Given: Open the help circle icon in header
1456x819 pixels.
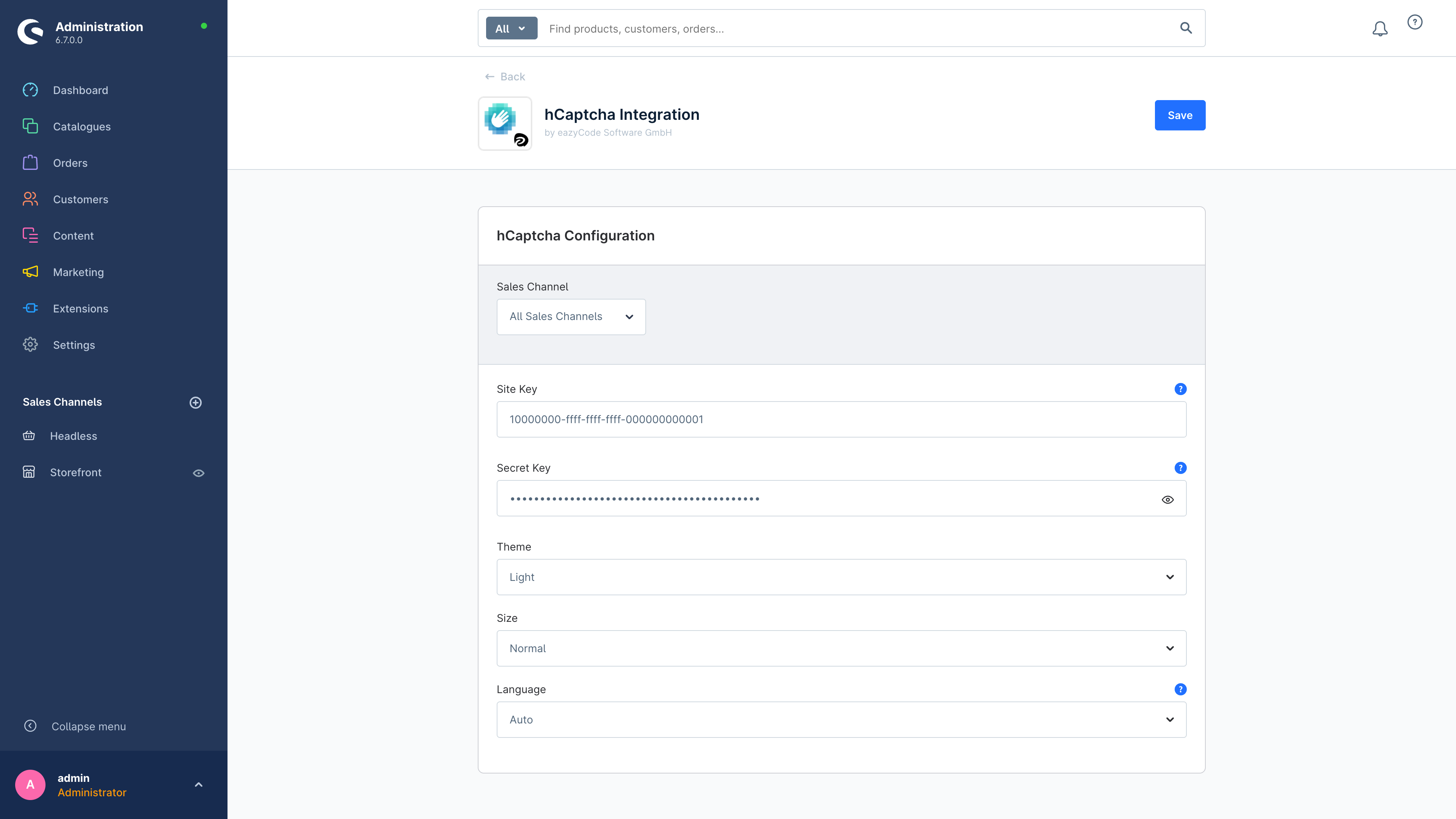Looking at the screenshot, I should [x=1414, y=22].
